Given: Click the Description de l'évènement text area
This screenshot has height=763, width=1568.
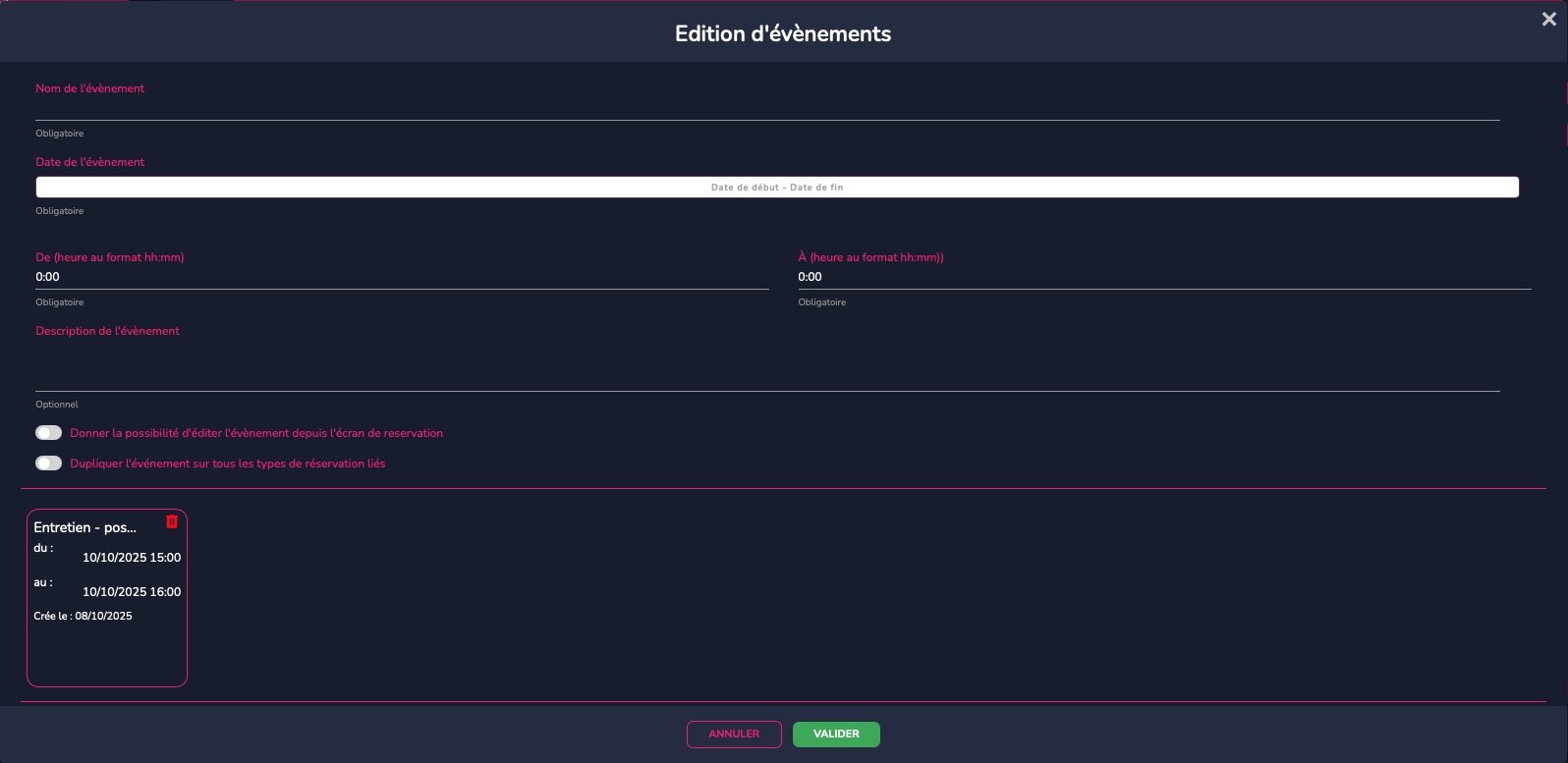Looking at the screenshot, I should coord(766,365).
